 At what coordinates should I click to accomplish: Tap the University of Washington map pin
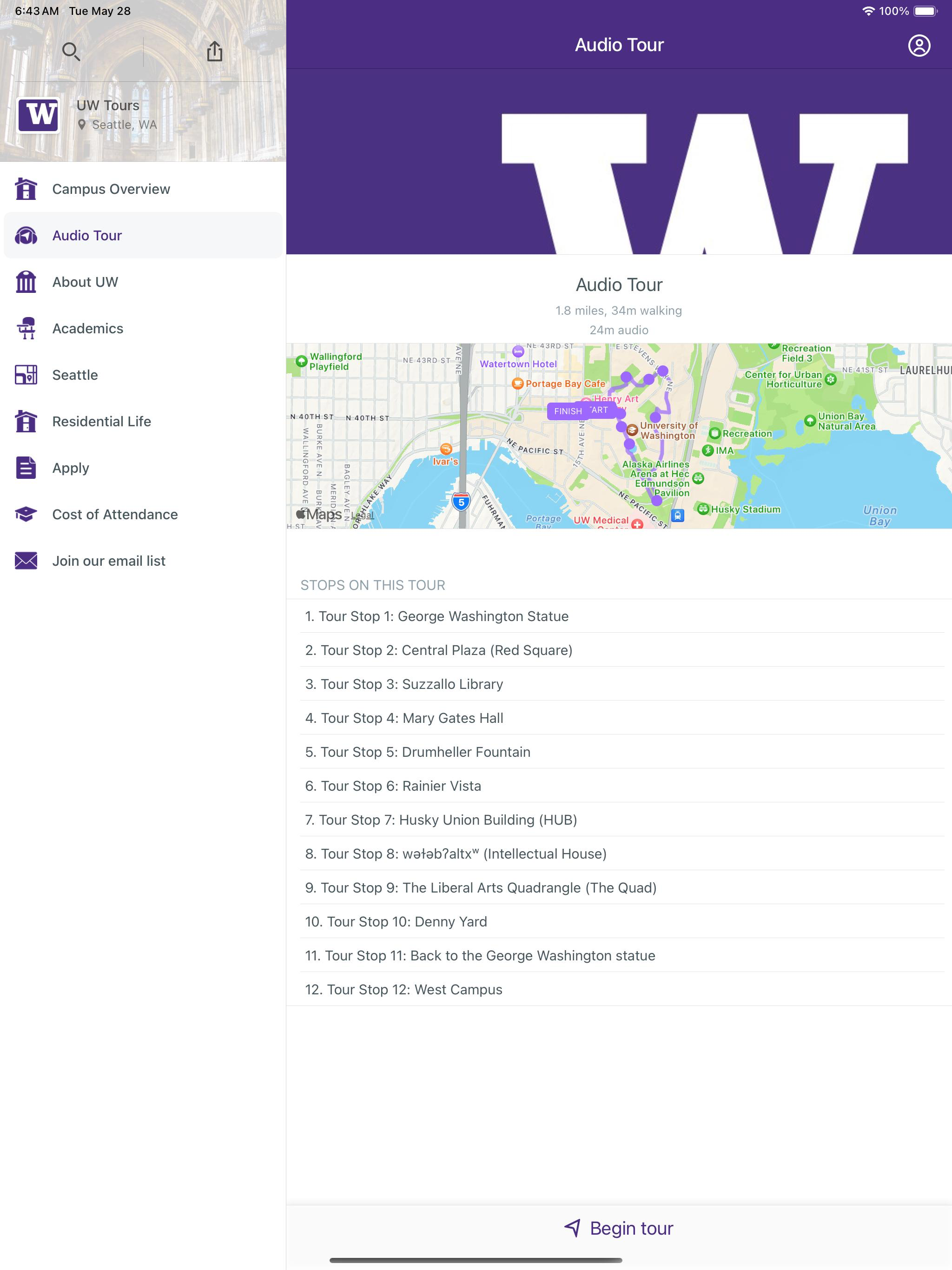tap(632, 430)
